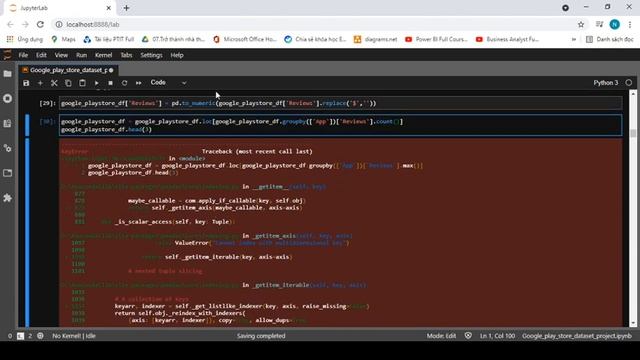Click the Saving completed status message
The height and width of the screenshot is (360, 640).
pos(261,336)
